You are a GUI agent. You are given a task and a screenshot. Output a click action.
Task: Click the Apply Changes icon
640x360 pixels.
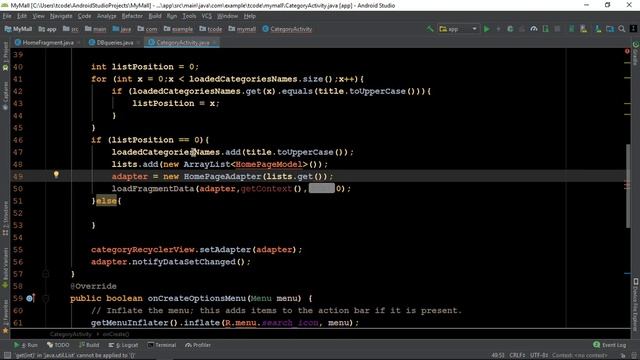(x=498, y=29)
